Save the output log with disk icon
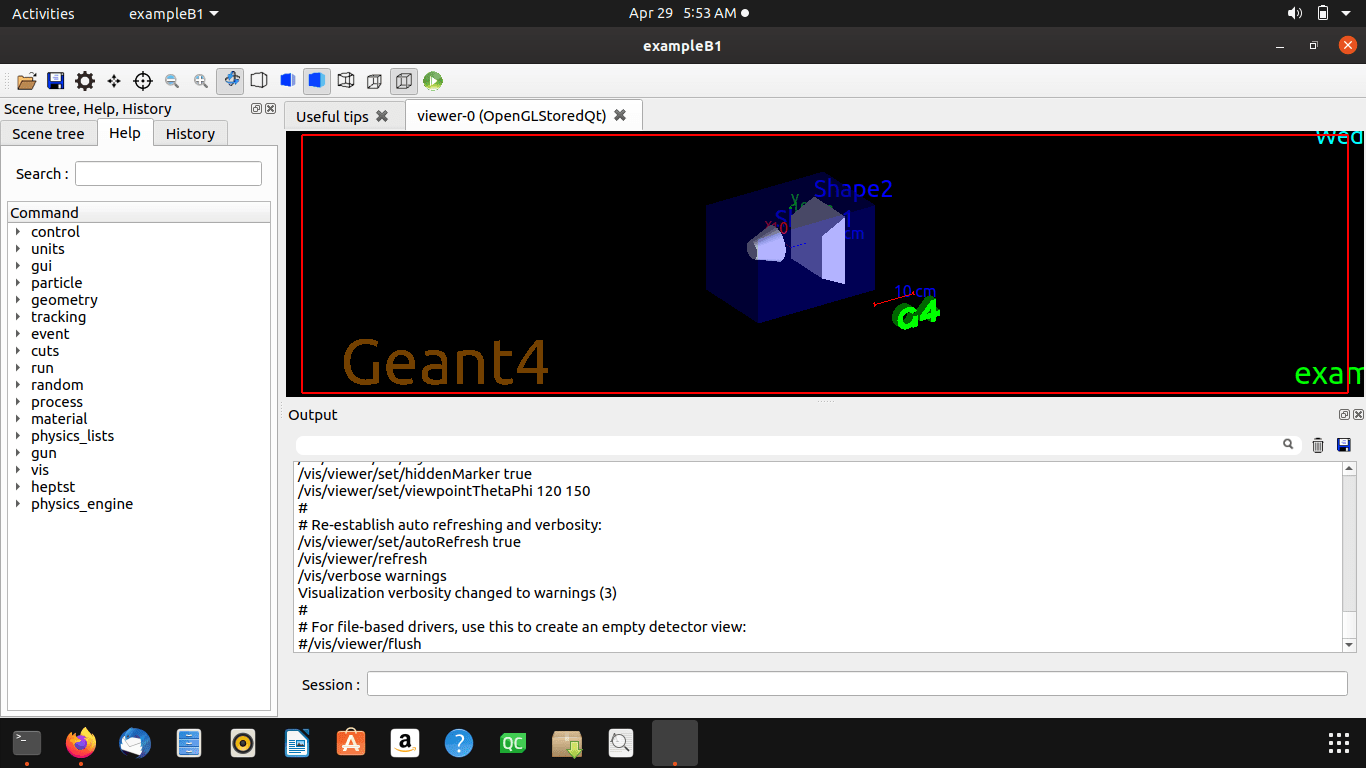Viewport: 1366px width, 768px height. click(x=1343, y=445)
